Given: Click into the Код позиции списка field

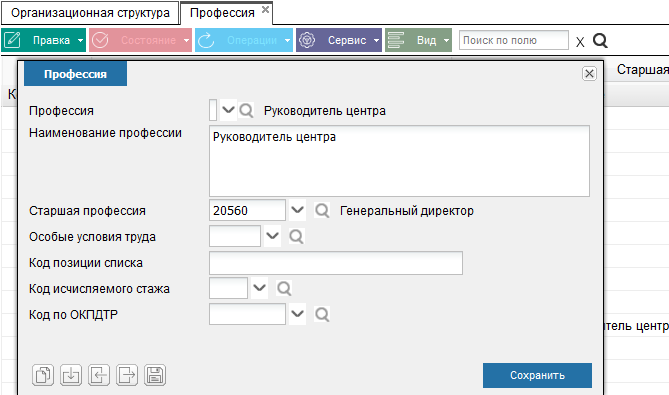Looking at the screenshot, I should point(336,263).
